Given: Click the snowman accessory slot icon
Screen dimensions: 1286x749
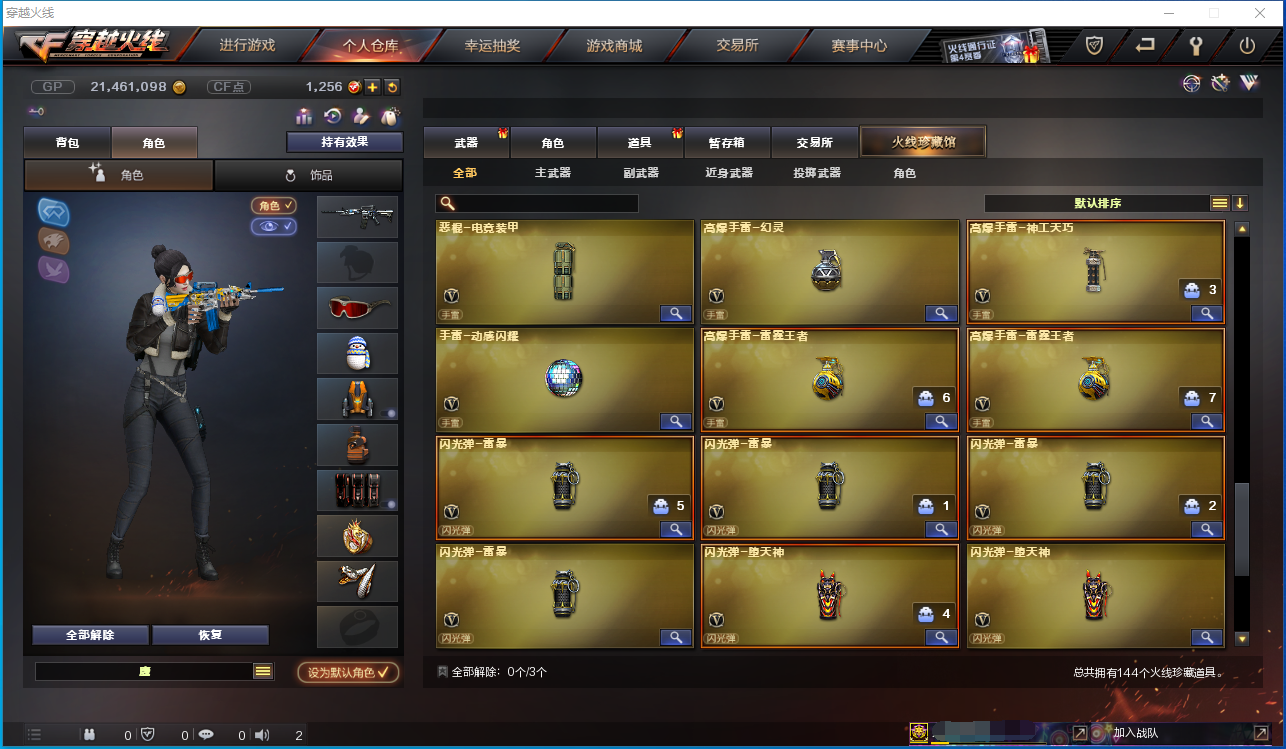Looking at the screenshot, I should [x=357, y=354].
